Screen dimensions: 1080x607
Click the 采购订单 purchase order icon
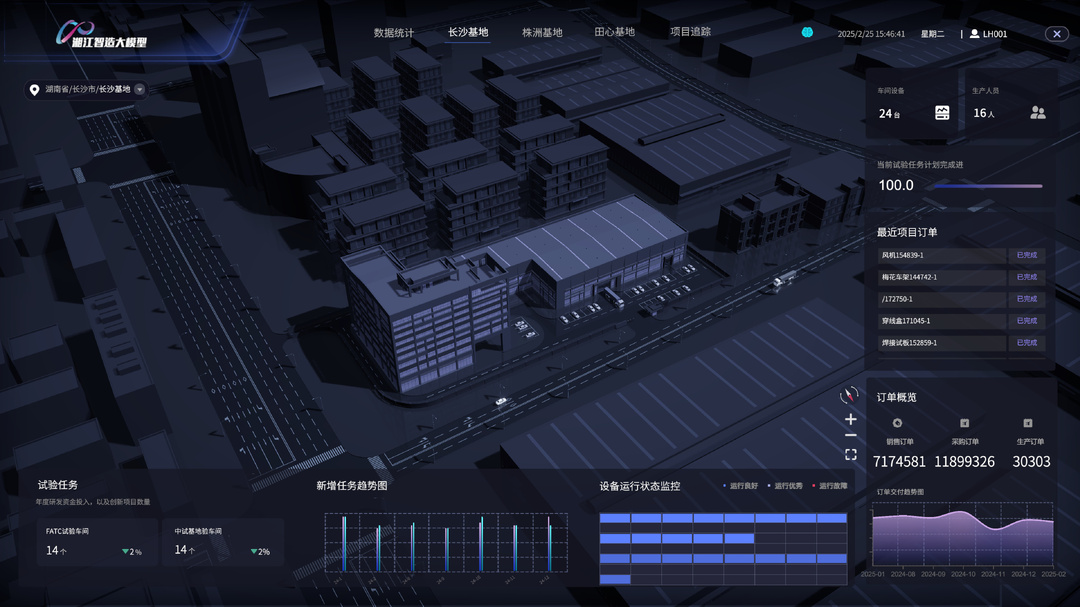[964, 423]
